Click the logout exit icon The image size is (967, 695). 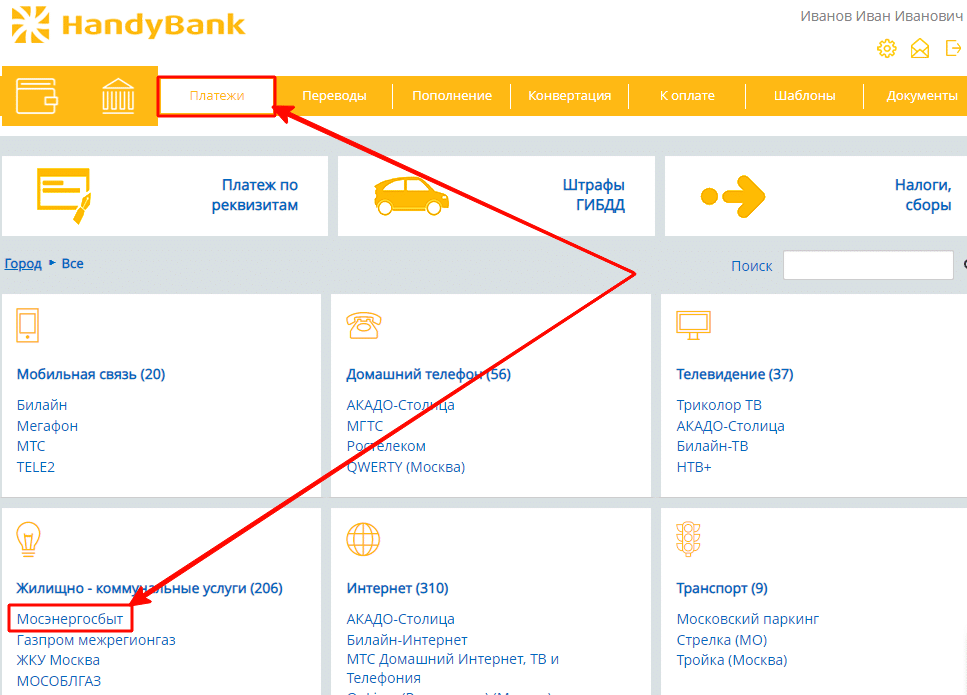point(953,47)
